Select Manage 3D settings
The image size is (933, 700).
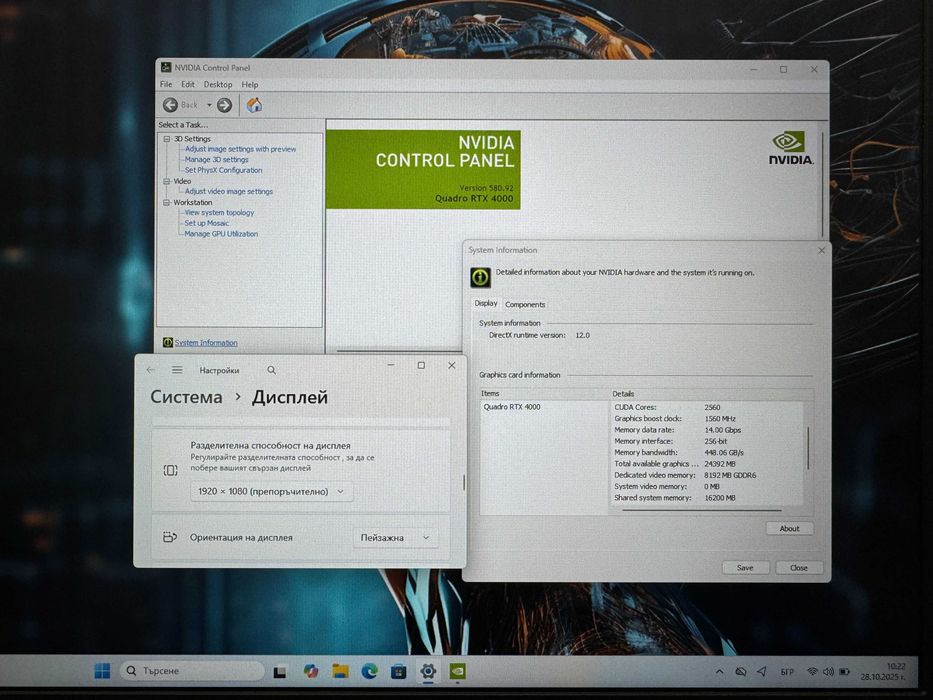pyautogui.click(x=217, y=160)
